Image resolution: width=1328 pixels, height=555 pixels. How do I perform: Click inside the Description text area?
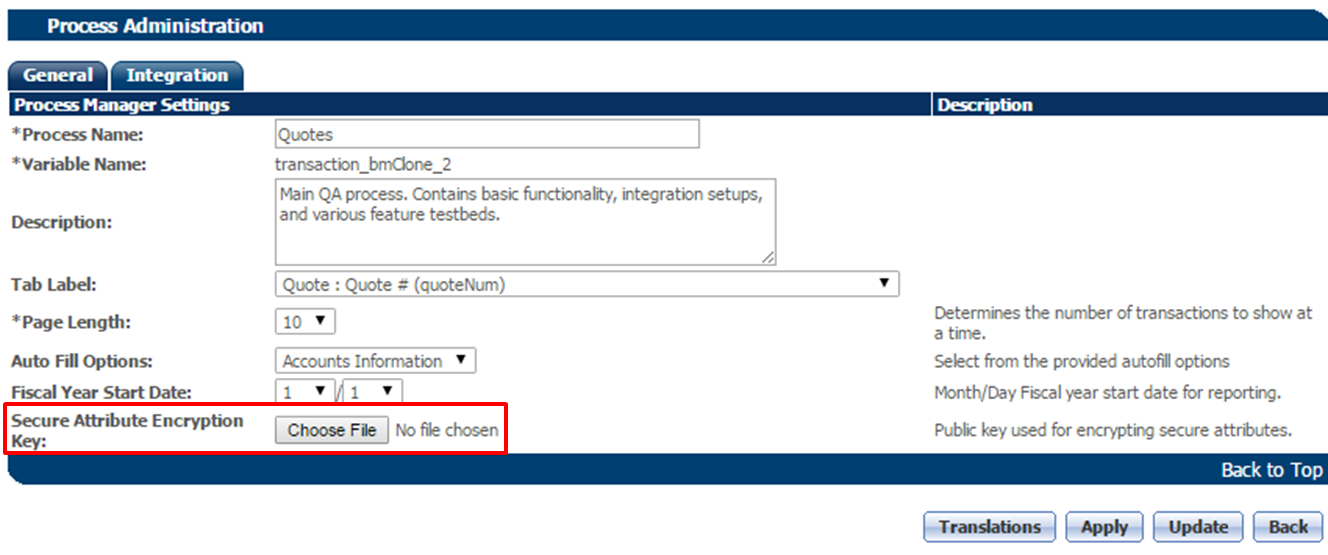coord(524,222)
